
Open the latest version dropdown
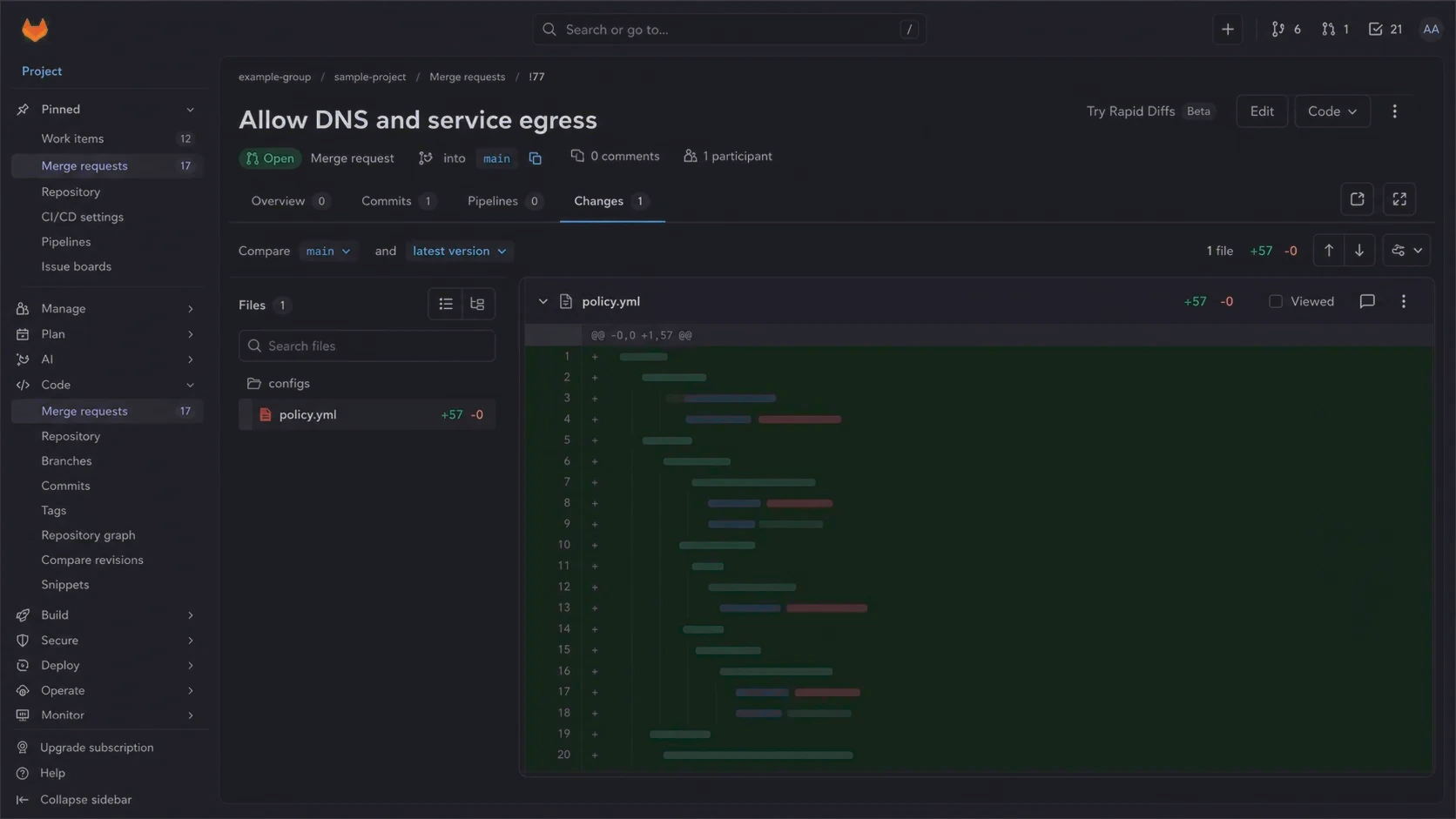(459, 251)
